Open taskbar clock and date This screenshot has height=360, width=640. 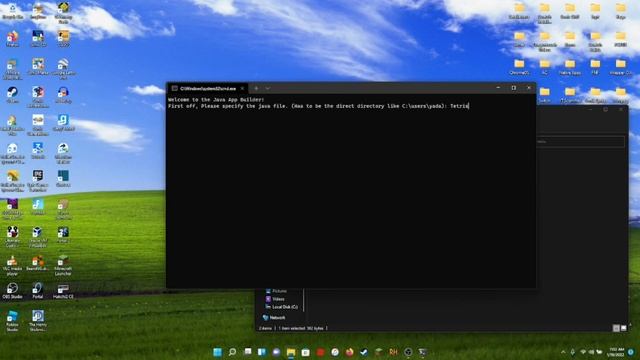pos(616,352)
